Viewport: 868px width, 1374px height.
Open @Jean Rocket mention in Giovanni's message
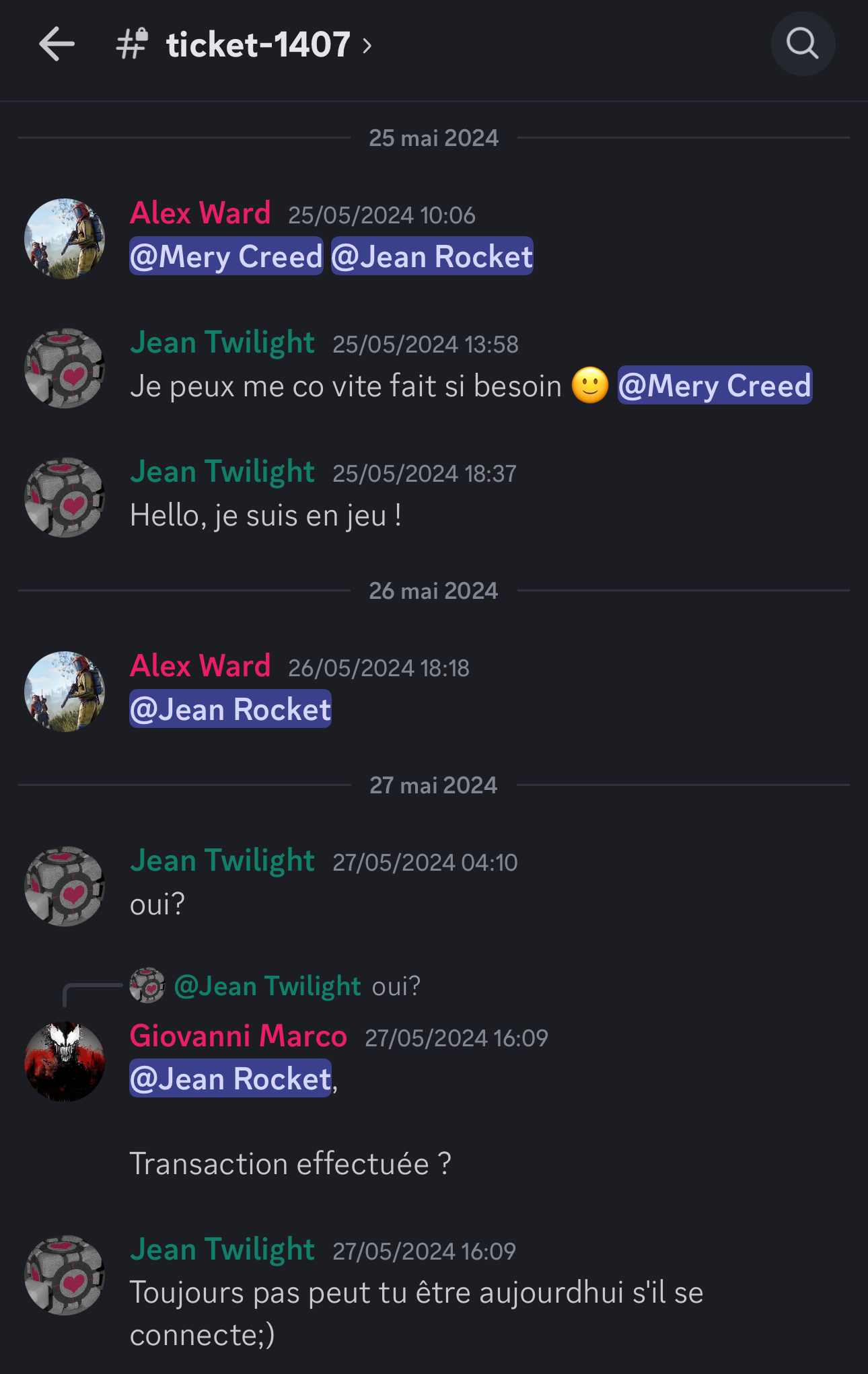point(230,1079)
